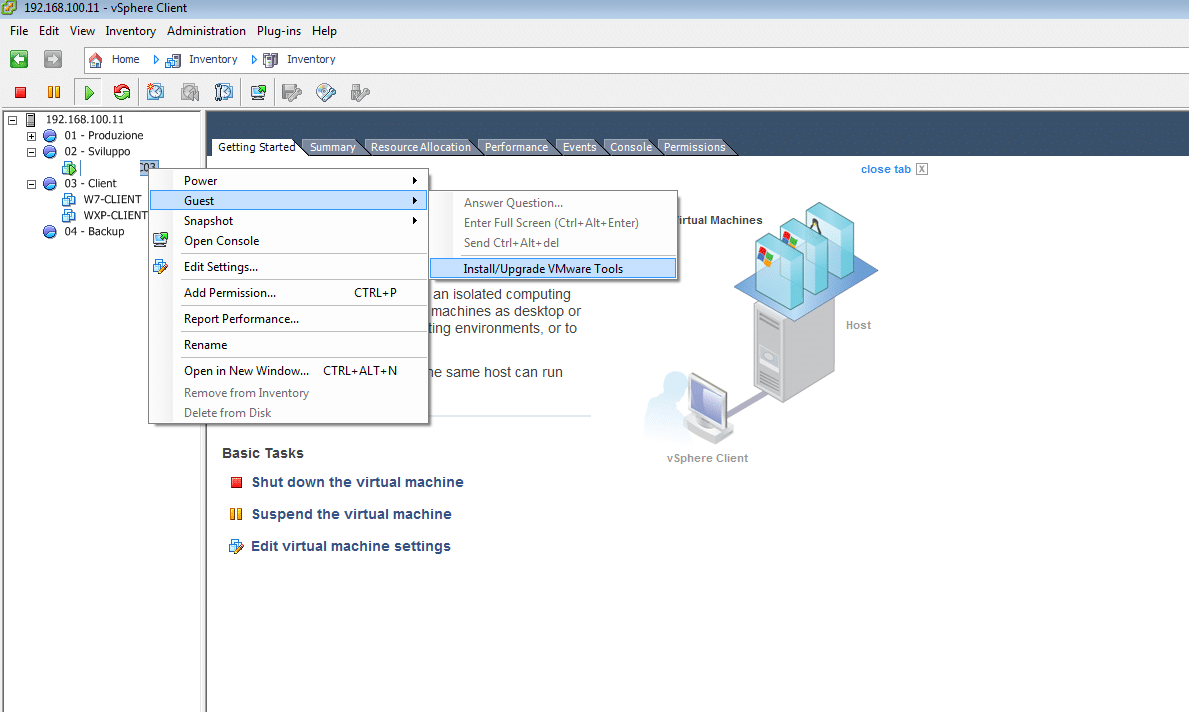This screenshot has width=1189, height=712.
Task: Click the grey Forward navigation arrow
Action: click(x=52, y=59)
